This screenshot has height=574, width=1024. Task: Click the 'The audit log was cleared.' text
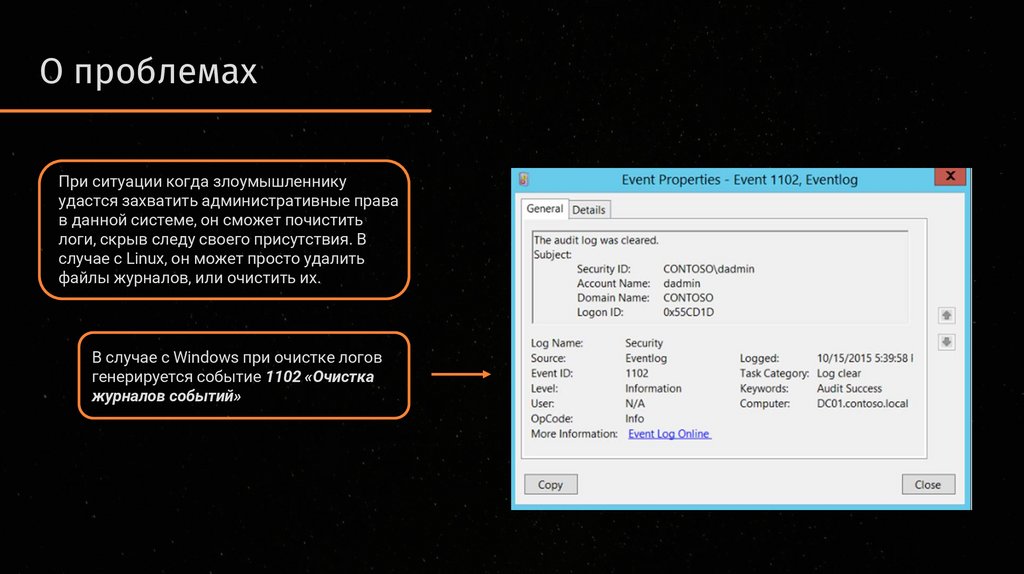pos(596,240)
